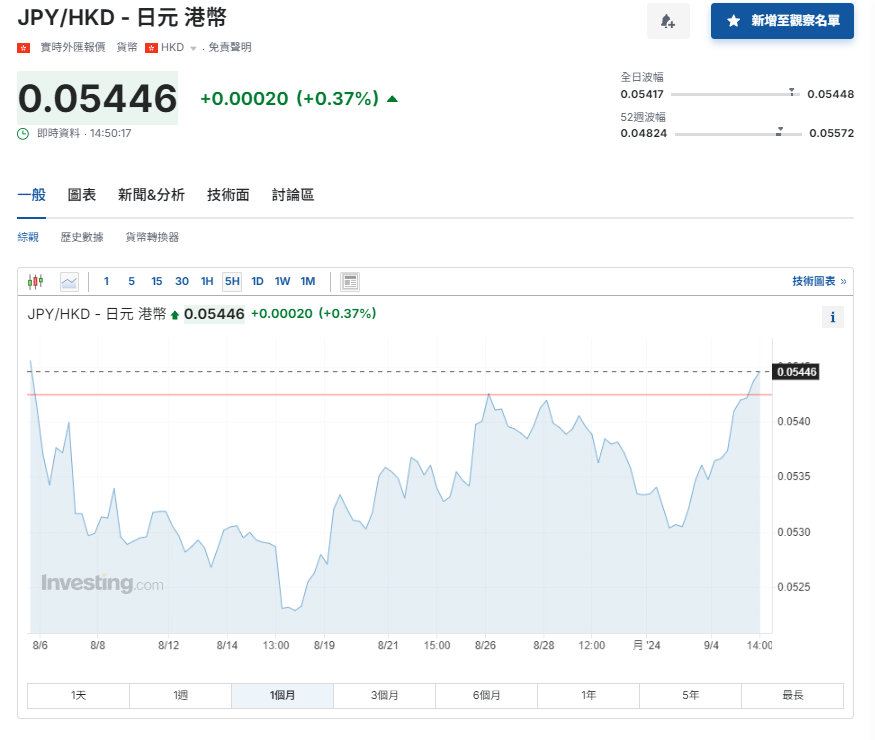This screenshot has width=875, height=740.
Task: Activate the 1個月 range option
Action: point(282,695)
